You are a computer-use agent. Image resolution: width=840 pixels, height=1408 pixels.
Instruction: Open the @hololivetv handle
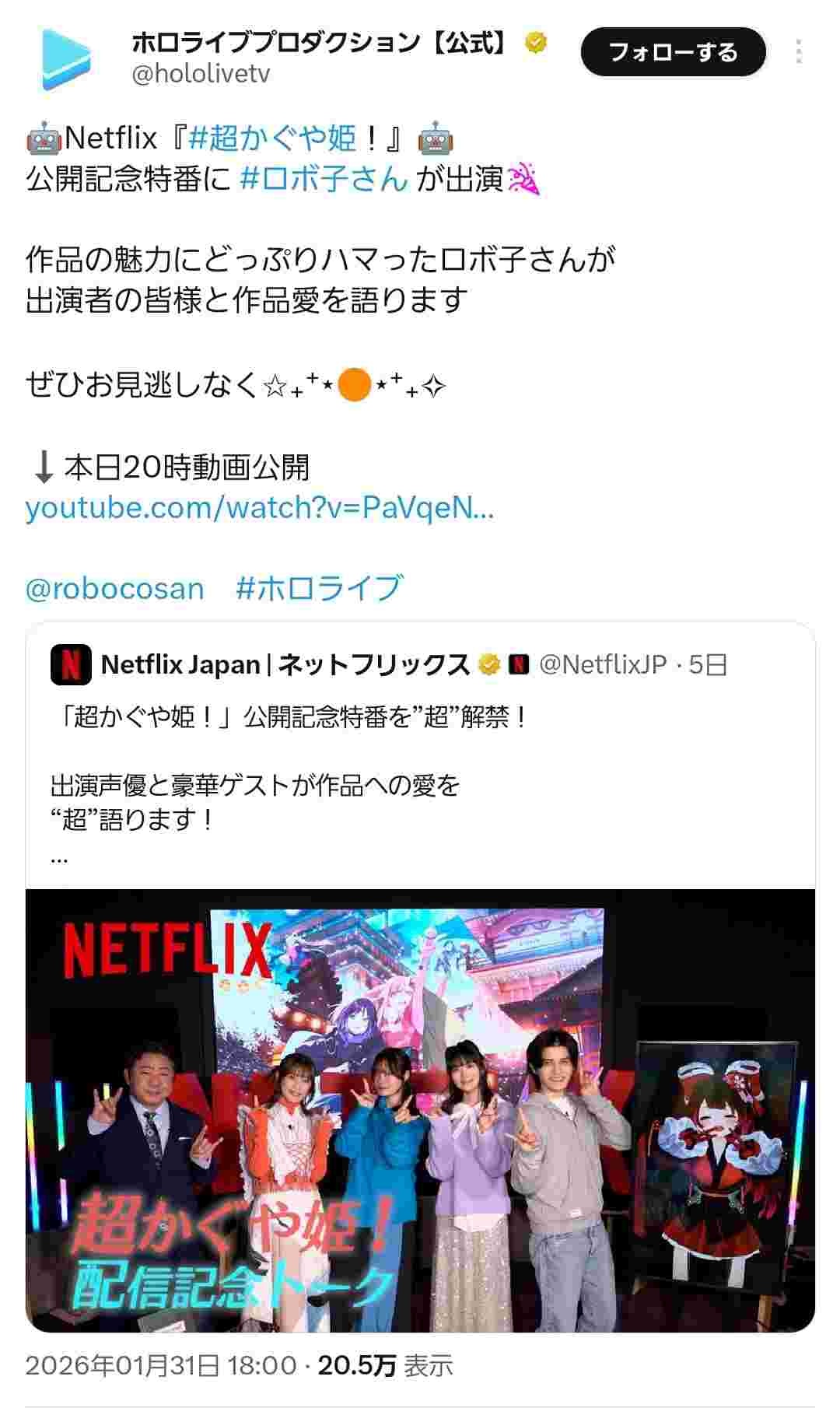201,75
